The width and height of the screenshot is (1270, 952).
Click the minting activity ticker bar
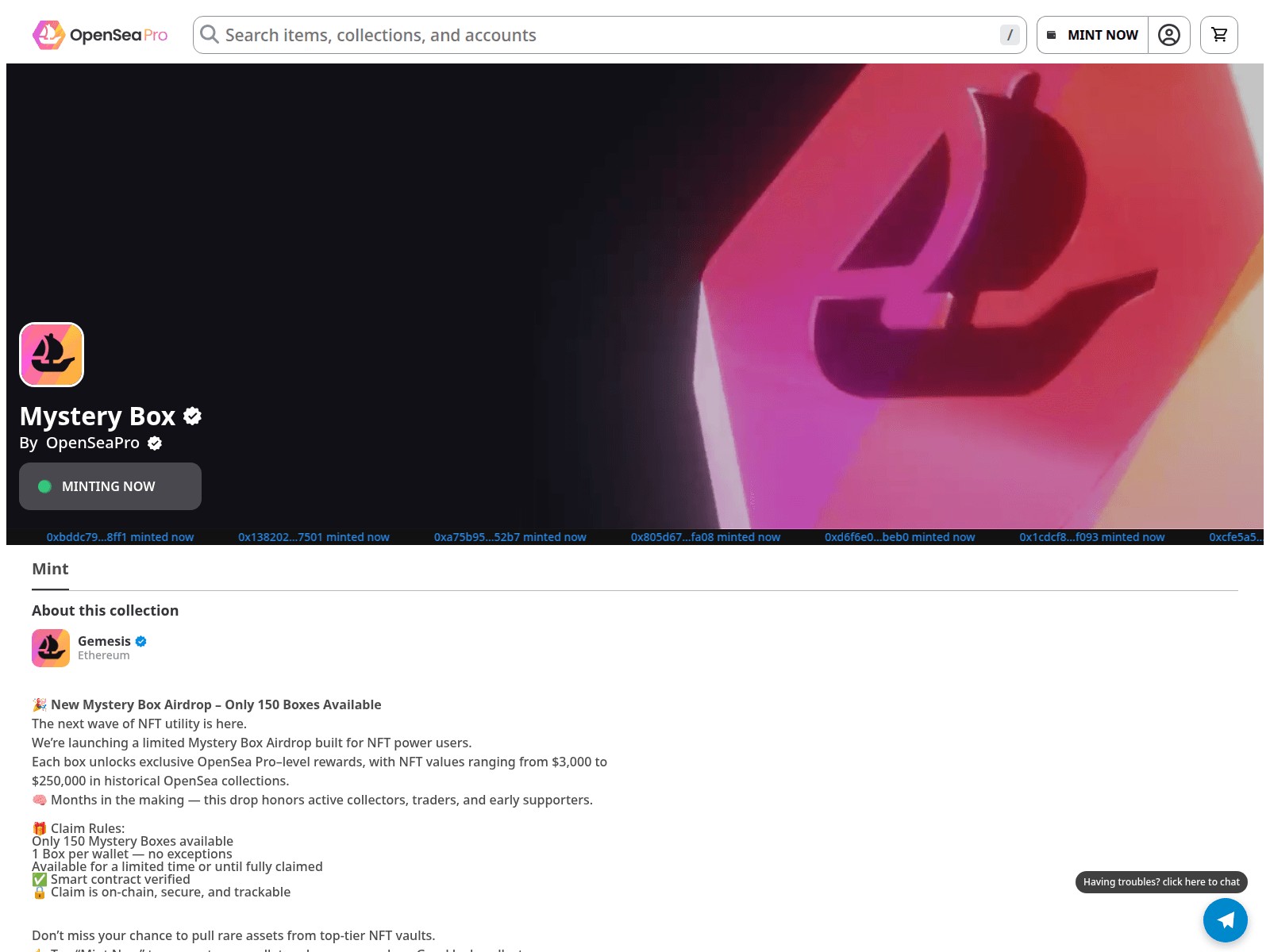tap(635, 537)
